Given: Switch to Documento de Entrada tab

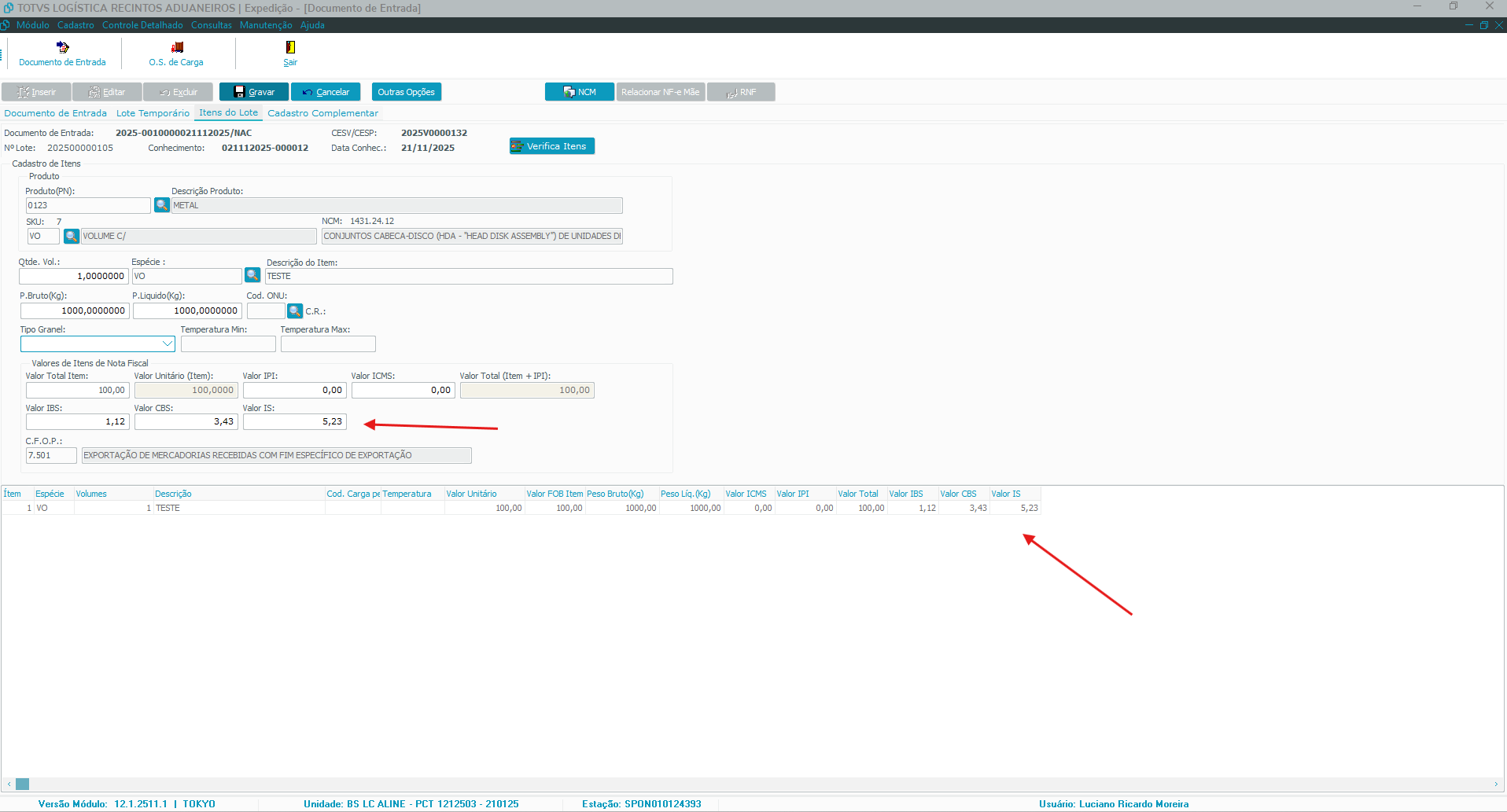Looking at the screenshot, I should (56, 113).
